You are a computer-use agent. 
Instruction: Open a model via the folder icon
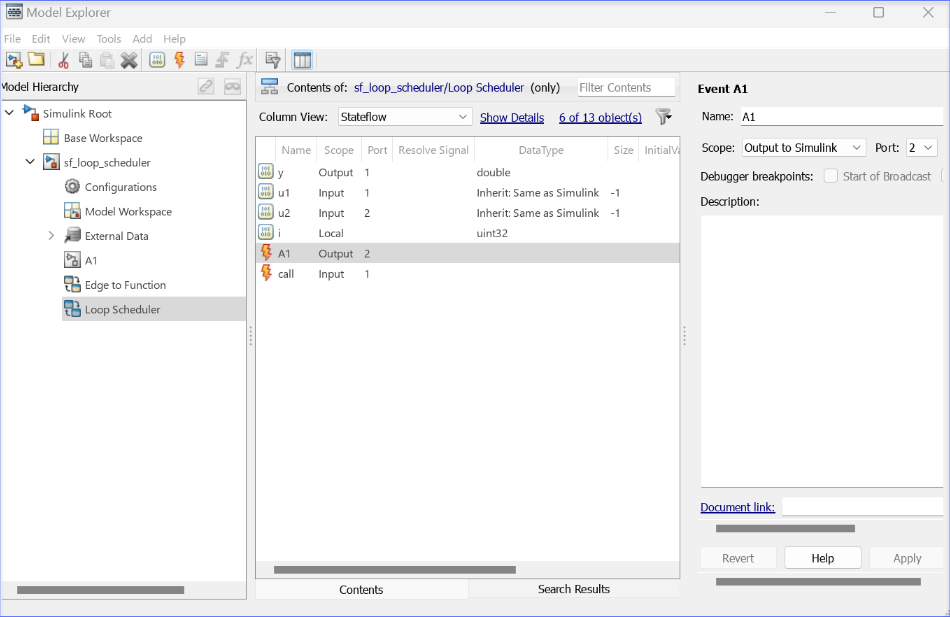[36, 60]
